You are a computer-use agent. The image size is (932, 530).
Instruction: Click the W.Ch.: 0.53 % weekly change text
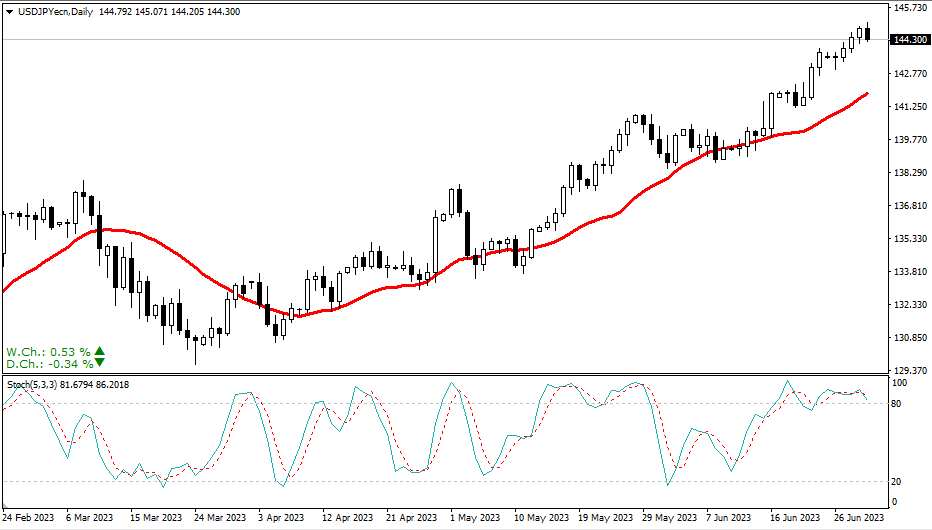(48, 351)
